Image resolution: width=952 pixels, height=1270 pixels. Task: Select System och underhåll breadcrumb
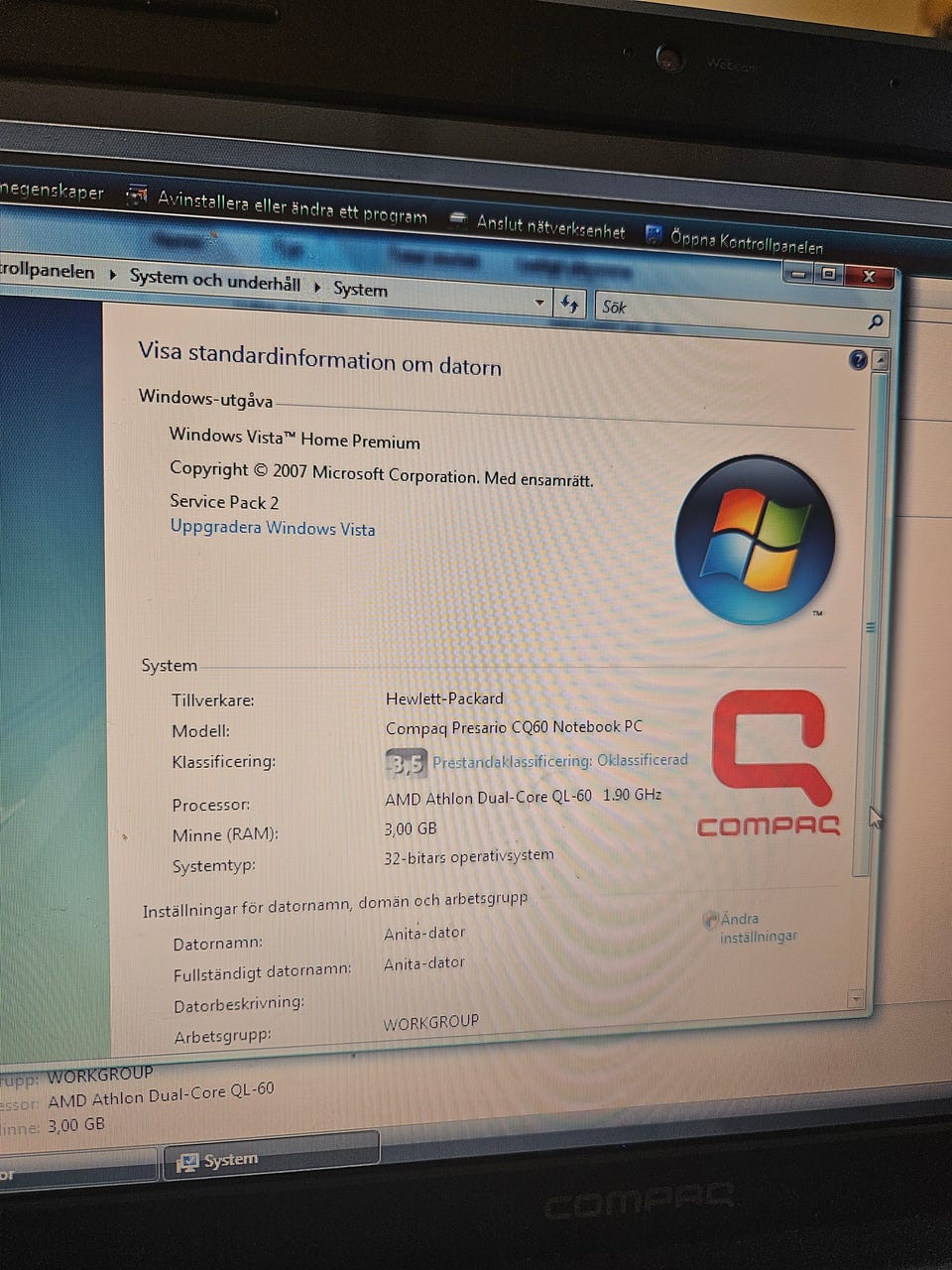coord(214,279)
